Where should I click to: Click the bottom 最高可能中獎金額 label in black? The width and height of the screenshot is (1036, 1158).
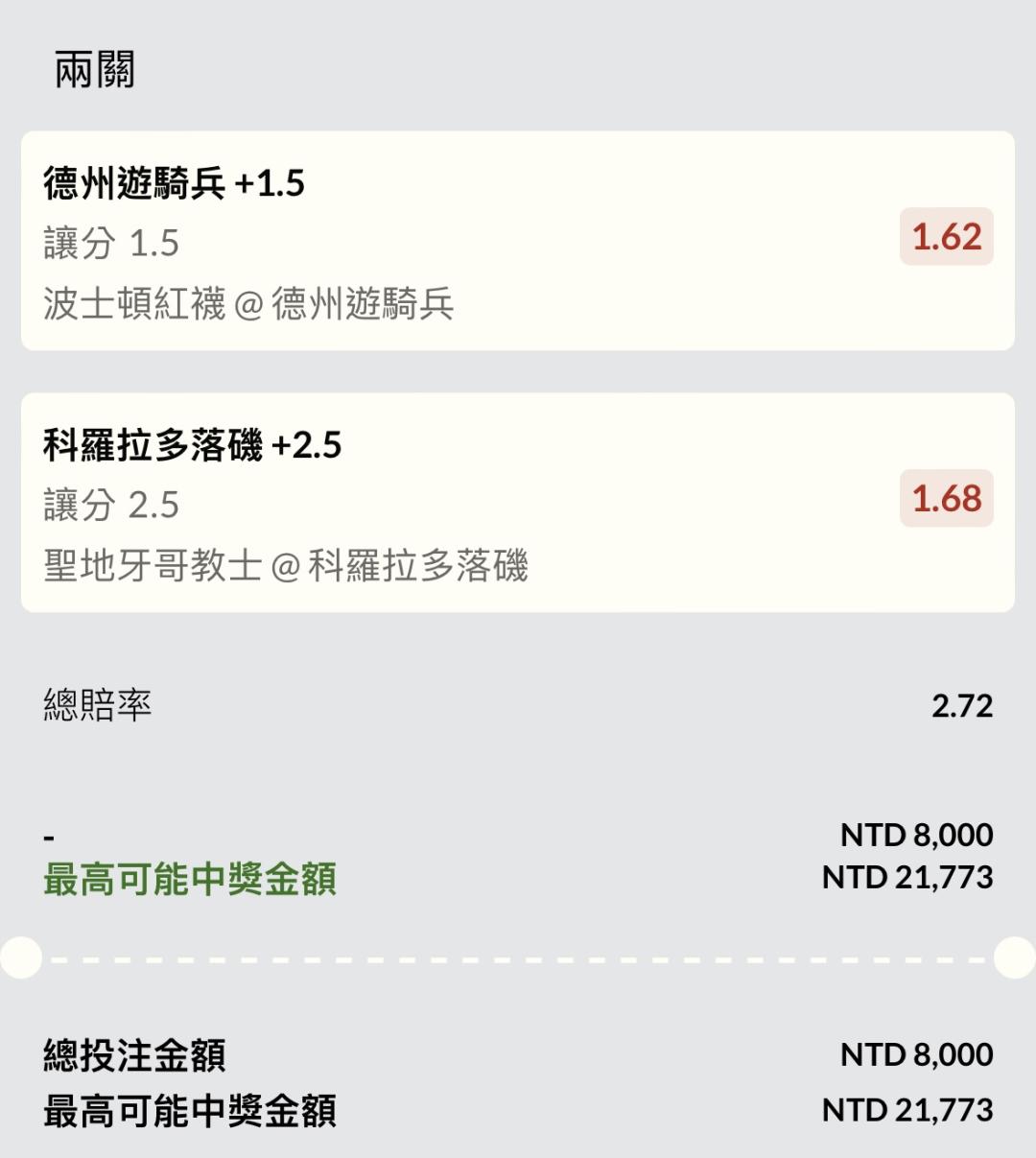[x=190, y=1111]
